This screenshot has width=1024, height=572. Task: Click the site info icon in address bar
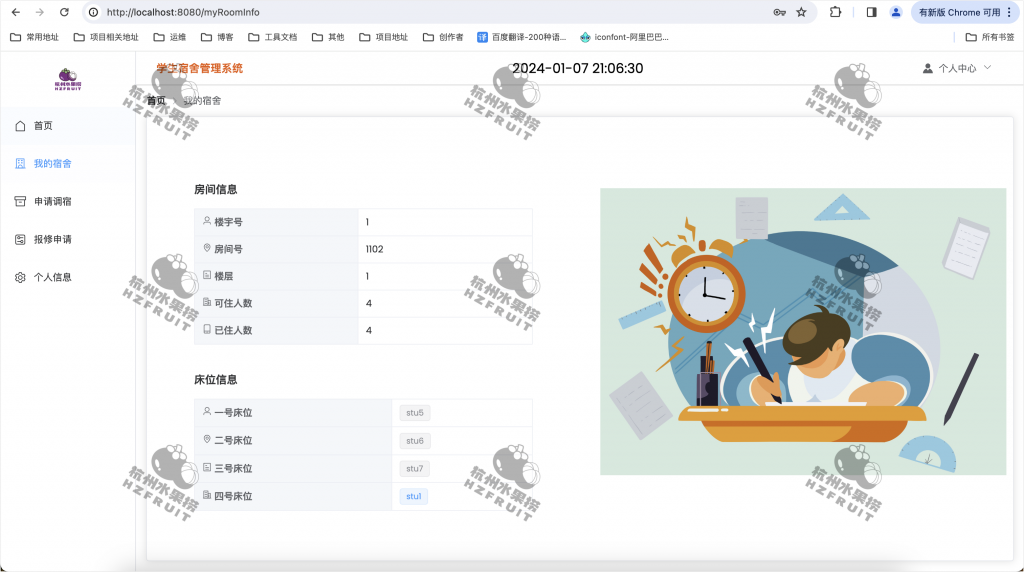coord(93,12)
